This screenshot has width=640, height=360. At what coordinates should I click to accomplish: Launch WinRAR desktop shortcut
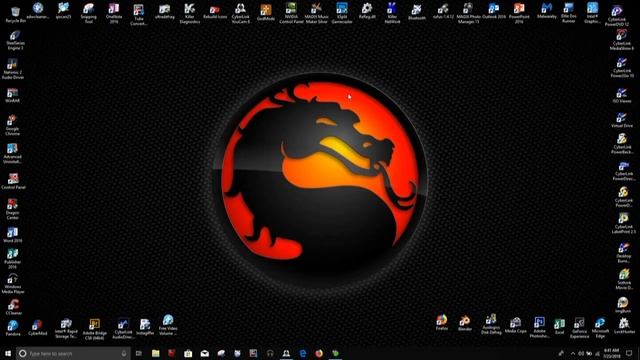[12, 96]
